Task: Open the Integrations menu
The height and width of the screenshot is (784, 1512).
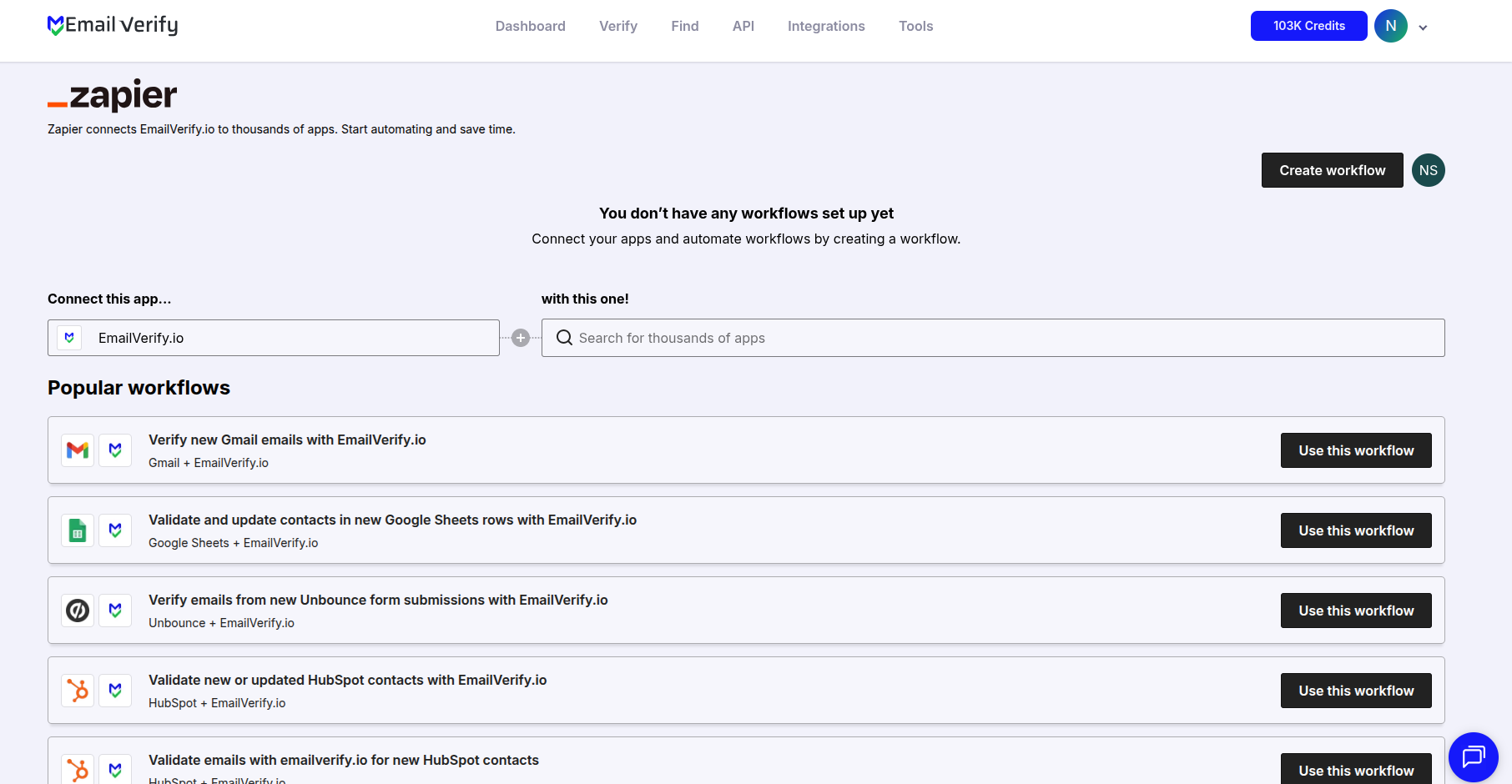Action: 826,26
